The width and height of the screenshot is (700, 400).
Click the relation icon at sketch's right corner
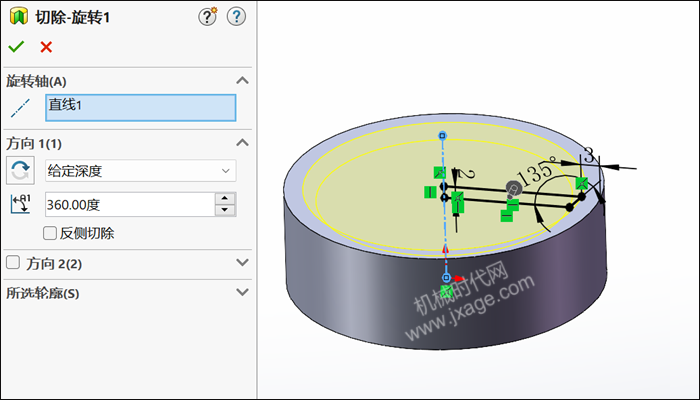tap(582, 183)
